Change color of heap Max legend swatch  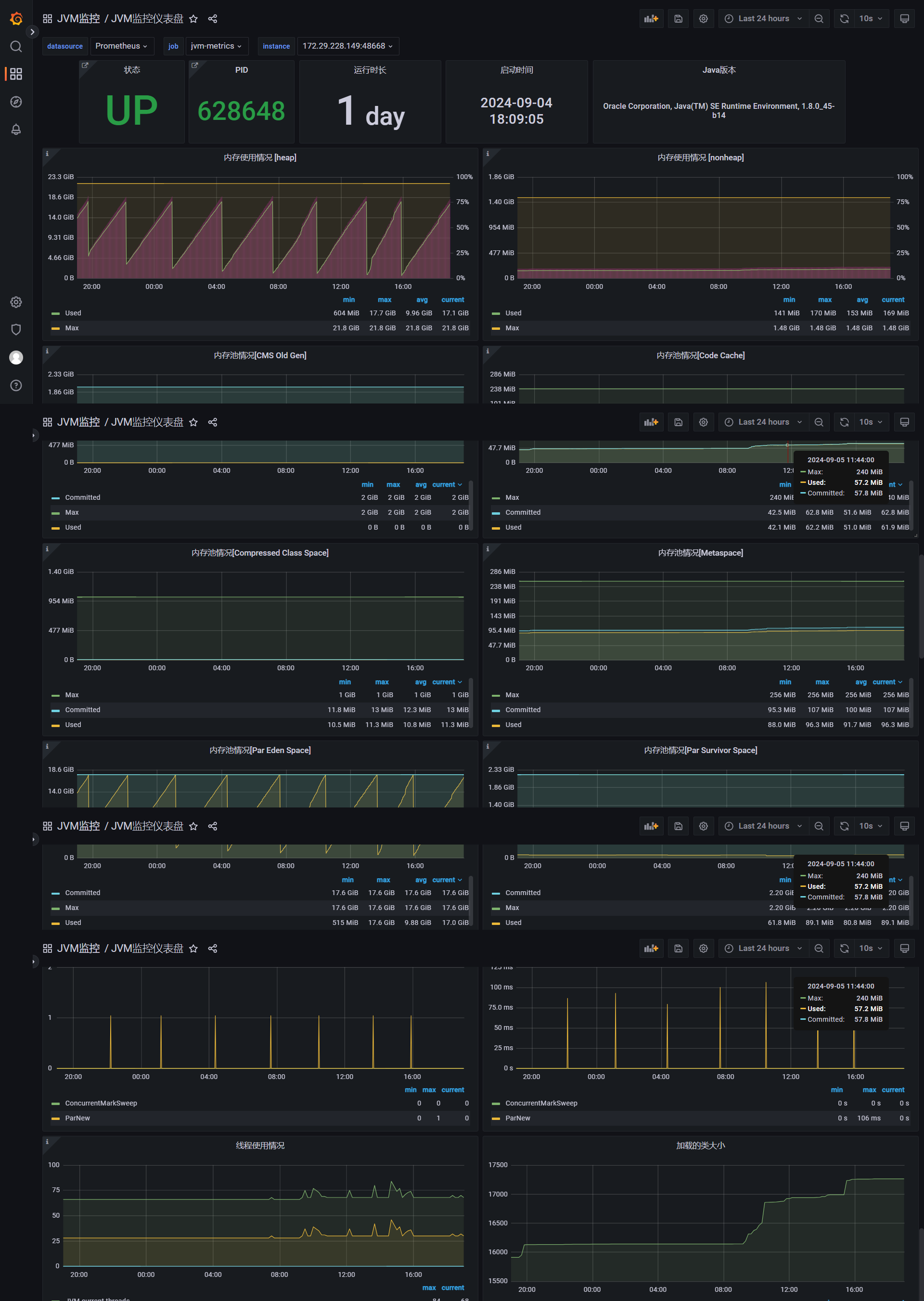pyautogui.click(x=55, y=328)
